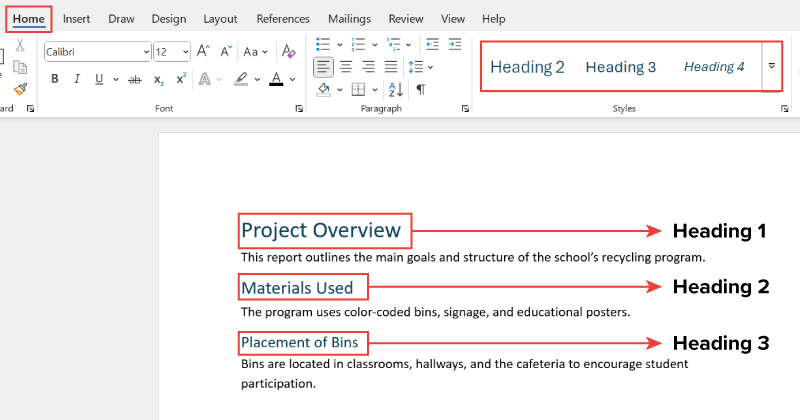The image size is (800, 420).
Task: Open the Font dialog launcher
Action: click(x=299, y=108)
